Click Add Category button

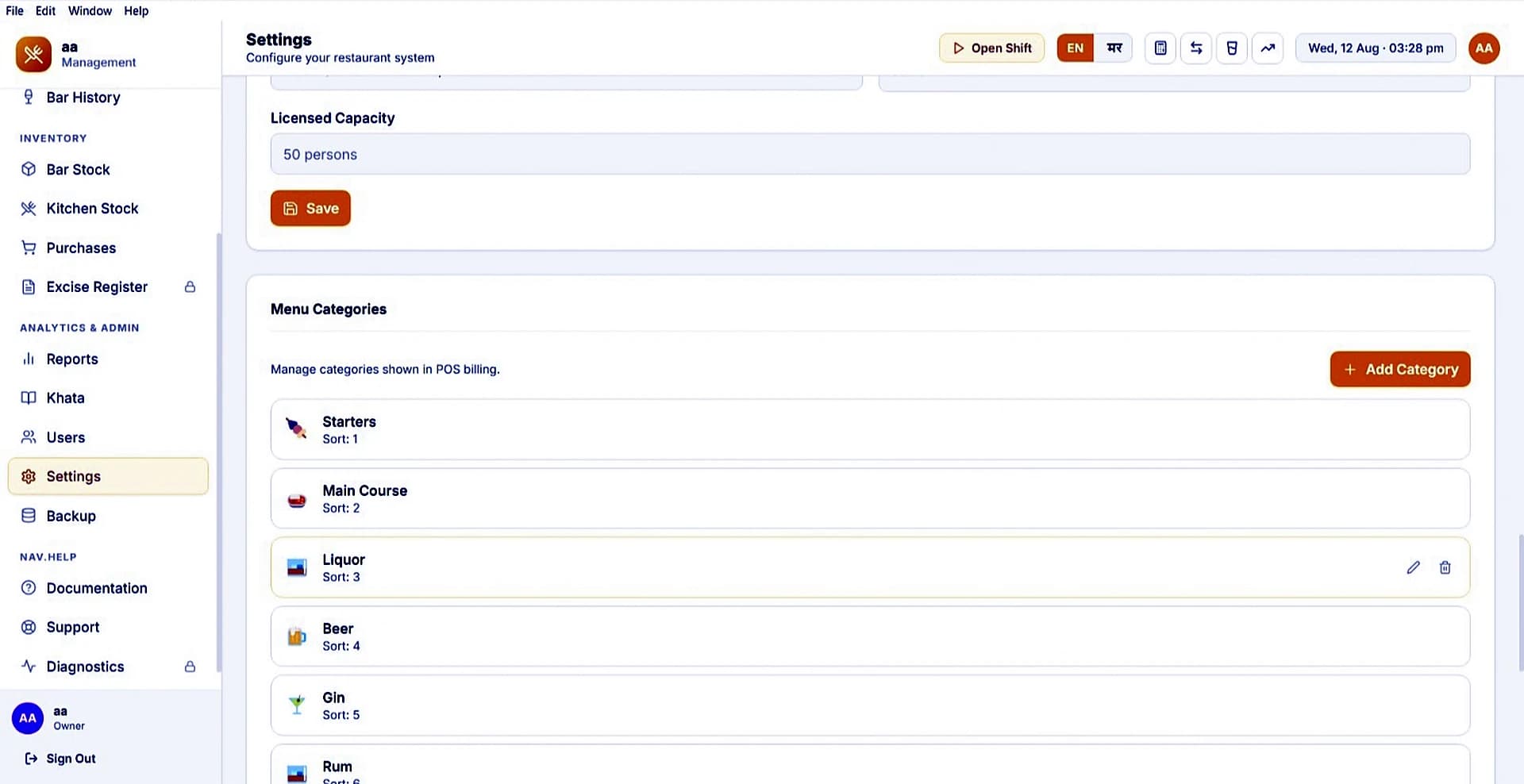[1400, 369]
